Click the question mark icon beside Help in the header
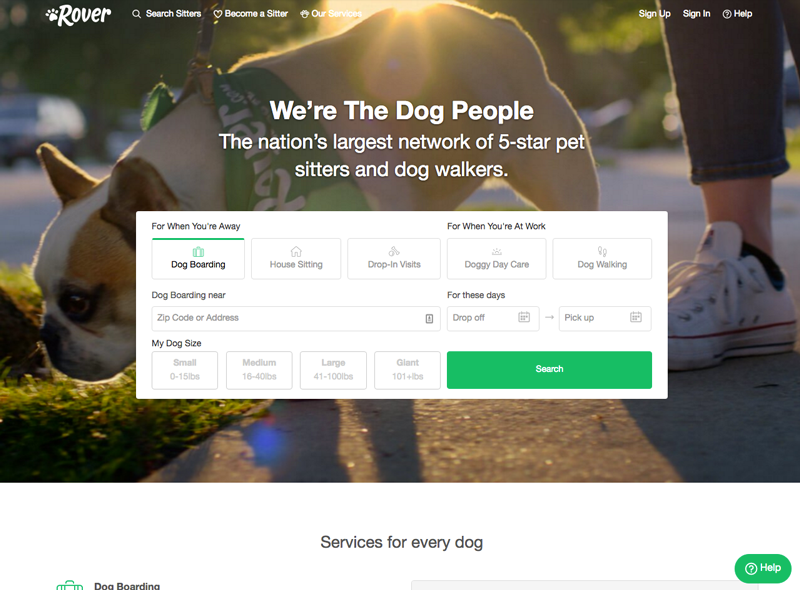 click(727, 14)
